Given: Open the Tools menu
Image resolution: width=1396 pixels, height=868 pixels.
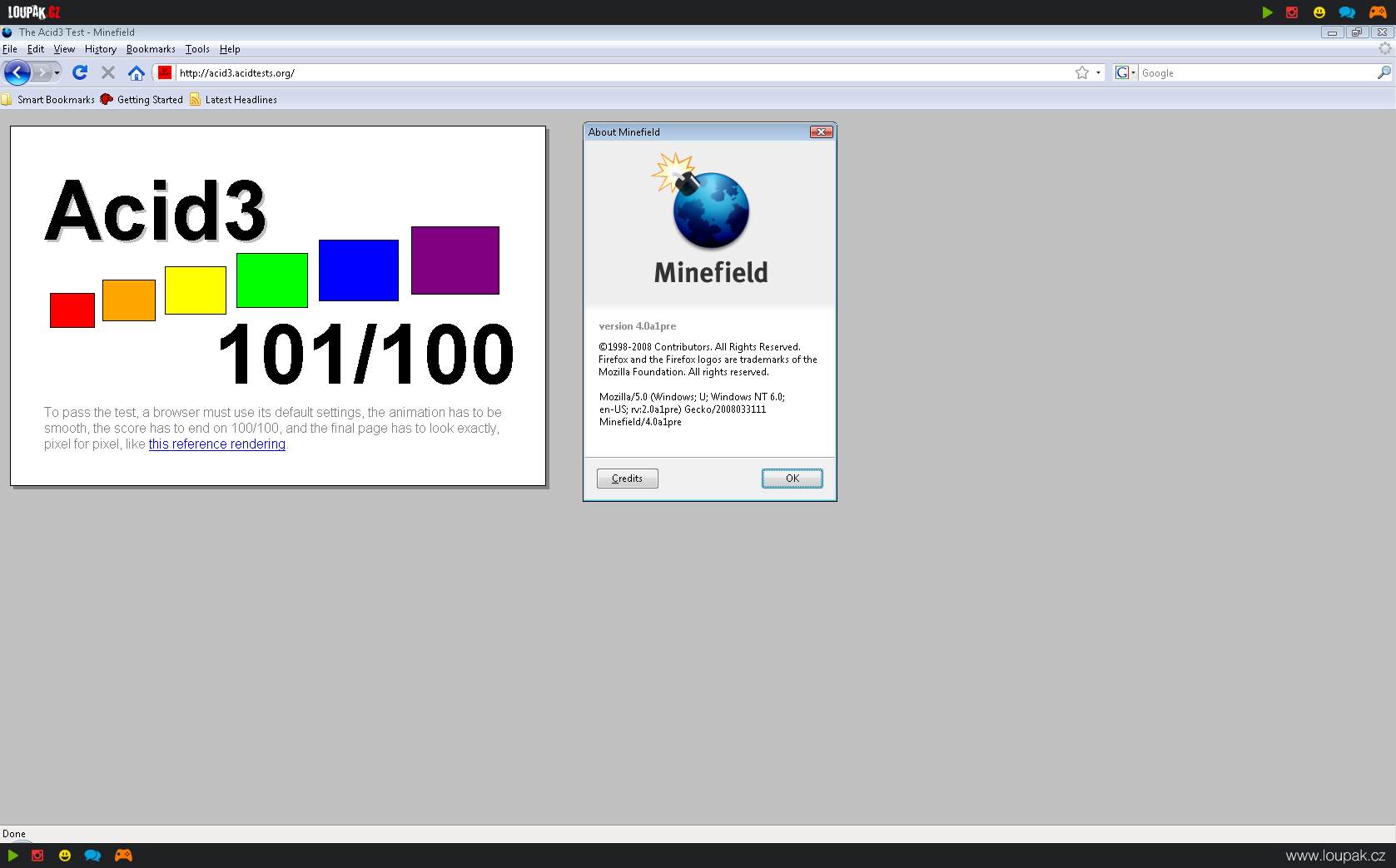Looking at the screenshot, I should pyautogui.click(x=197, y=49).
